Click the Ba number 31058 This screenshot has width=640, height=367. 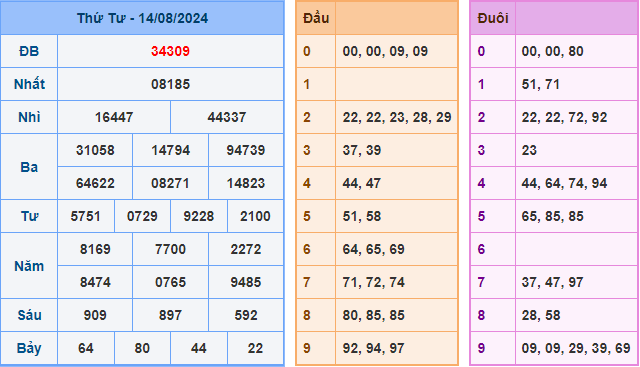(95, 150)
